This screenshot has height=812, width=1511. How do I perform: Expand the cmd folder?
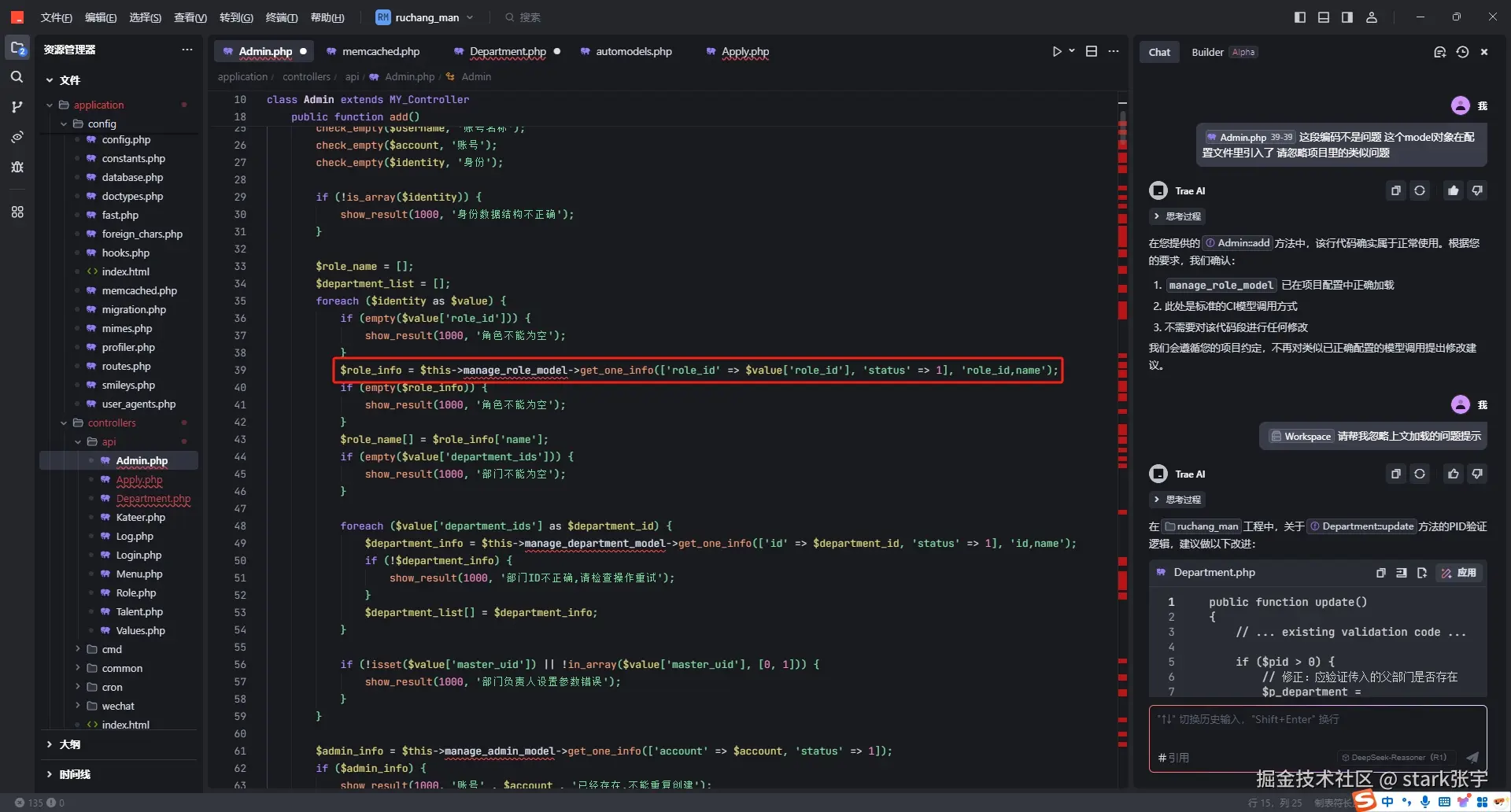112,649
